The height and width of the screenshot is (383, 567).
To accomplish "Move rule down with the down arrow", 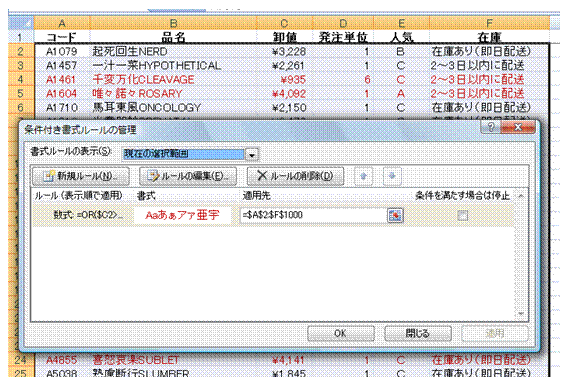I will point(392,176).
